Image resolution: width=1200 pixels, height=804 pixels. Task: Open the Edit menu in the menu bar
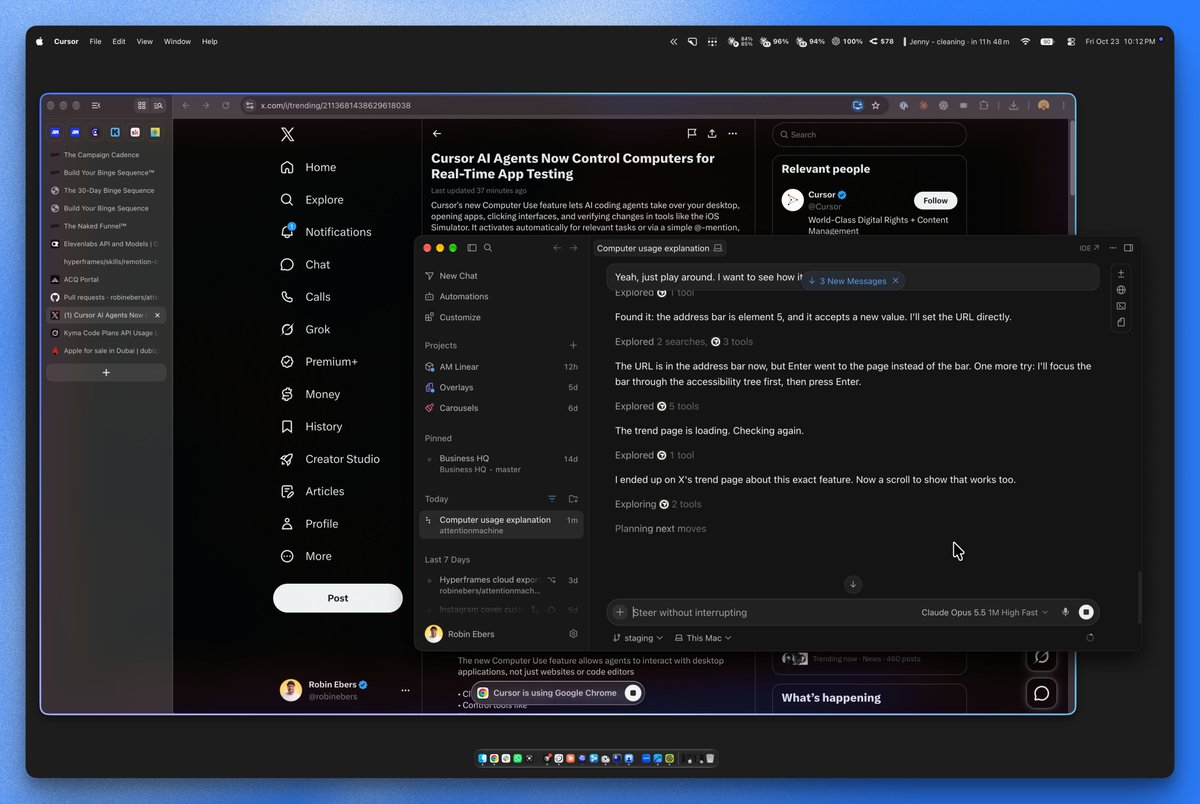[x=119, y=42]
